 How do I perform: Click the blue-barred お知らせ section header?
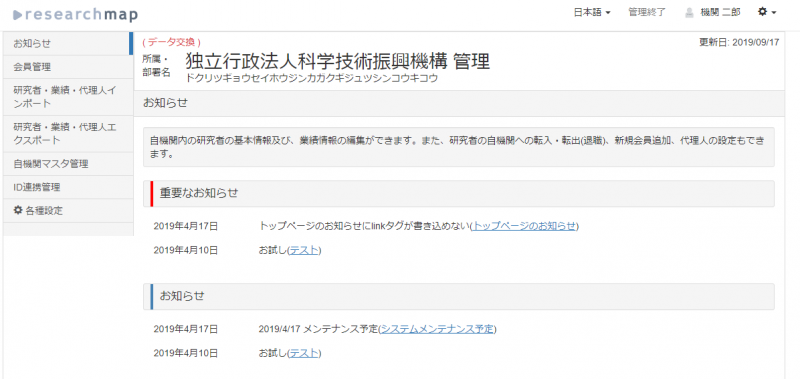(x=459, y=296)
